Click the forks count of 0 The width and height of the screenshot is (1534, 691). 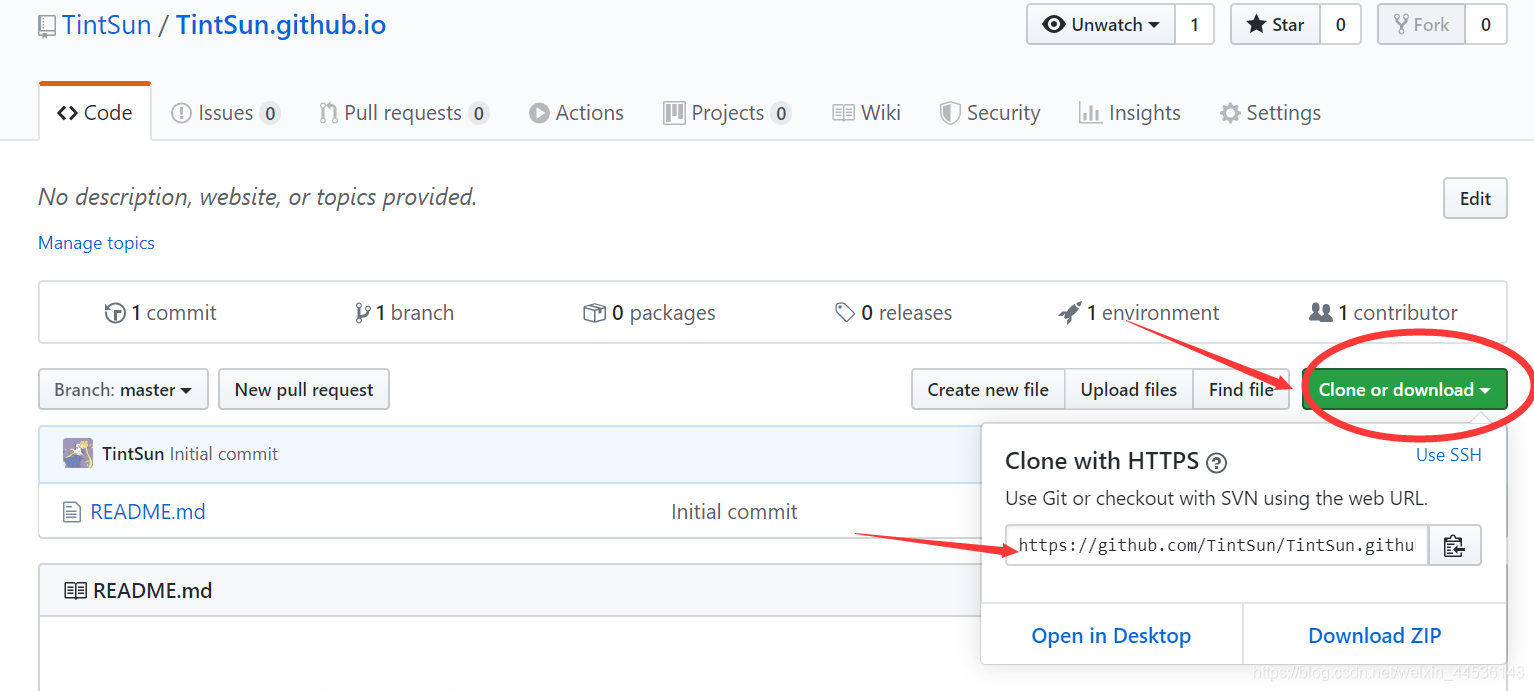[x=1486, y=25]
